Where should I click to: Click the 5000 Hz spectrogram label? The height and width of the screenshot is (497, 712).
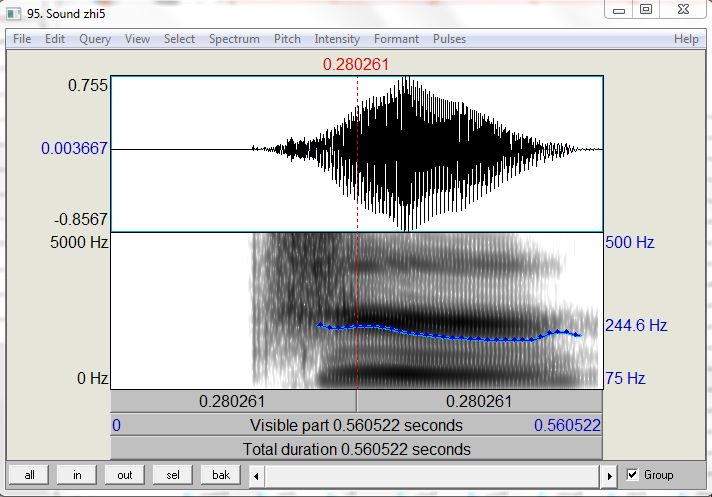79,242
